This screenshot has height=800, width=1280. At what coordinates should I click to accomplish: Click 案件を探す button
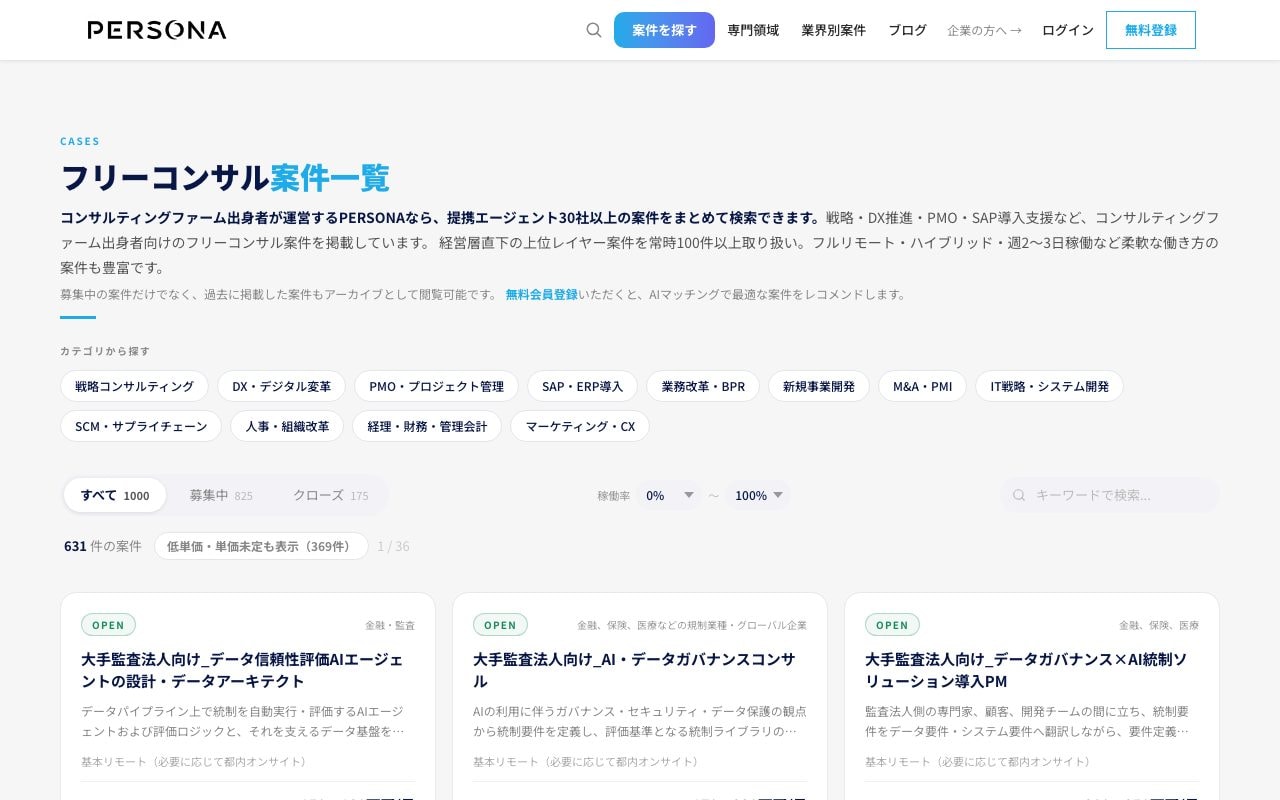664,30
